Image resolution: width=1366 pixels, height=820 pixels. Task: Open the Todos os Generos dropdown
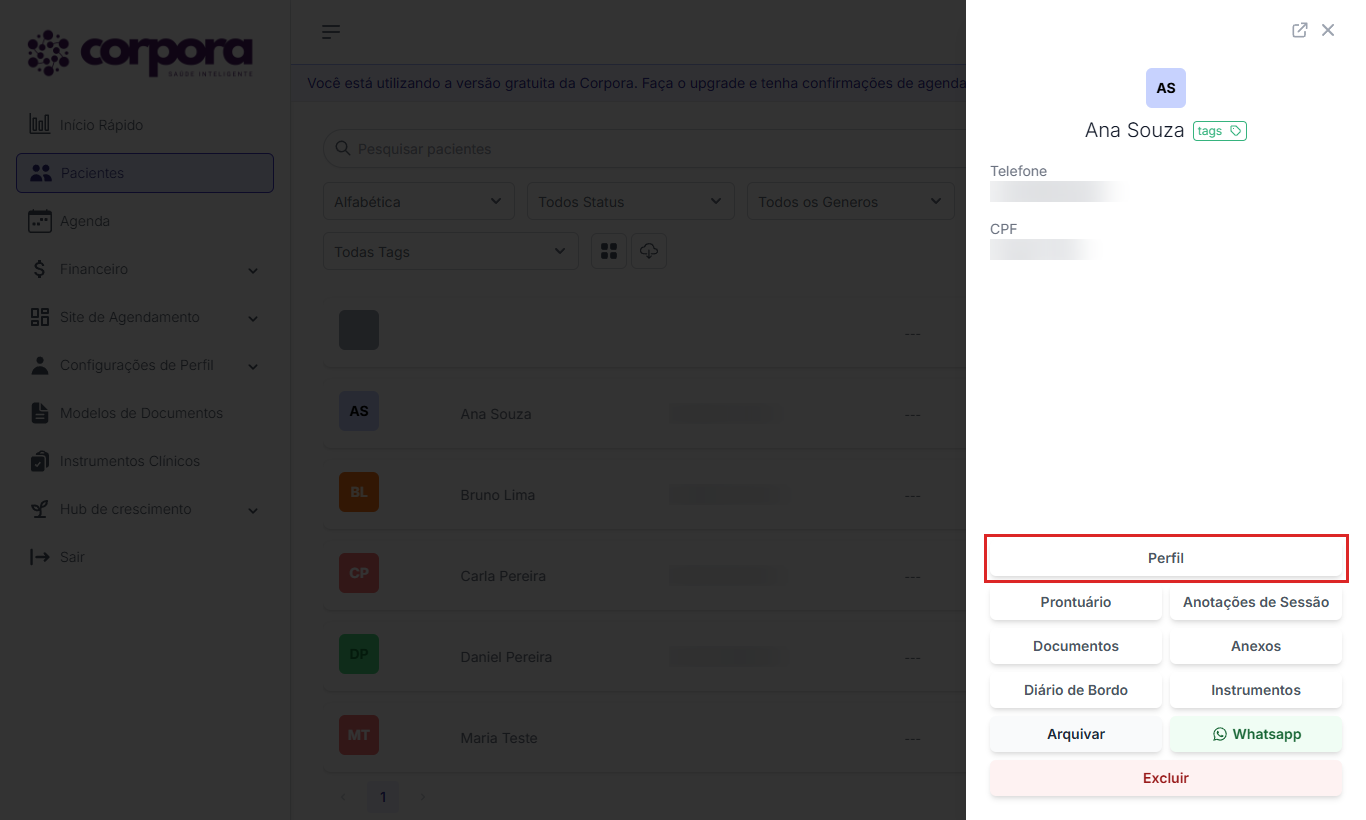(851, 202)
